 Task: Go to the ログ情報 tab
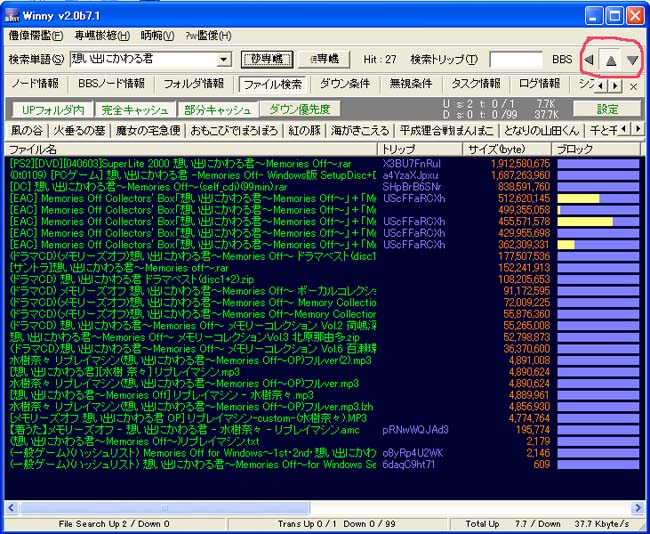[x=539, y=84]
